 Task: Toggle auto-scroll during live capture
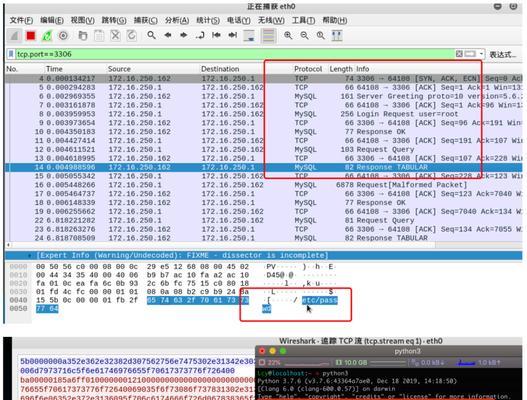pos(249,36)
